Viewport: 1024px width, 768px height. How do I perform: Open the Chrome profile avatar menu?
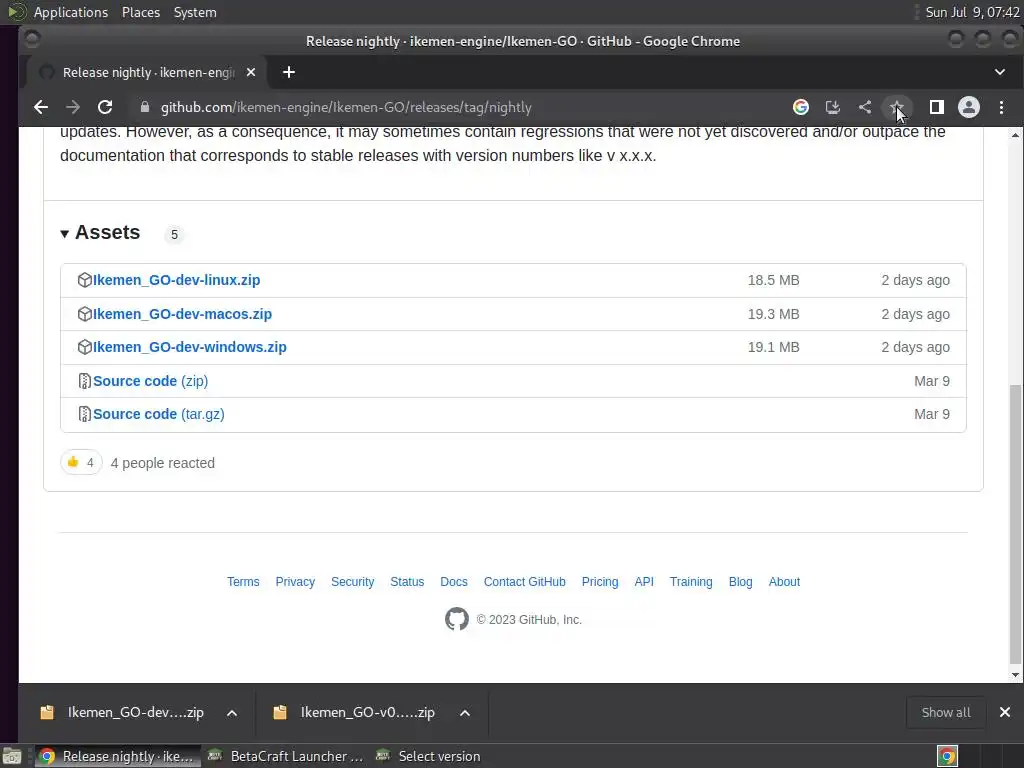[968, 107]
